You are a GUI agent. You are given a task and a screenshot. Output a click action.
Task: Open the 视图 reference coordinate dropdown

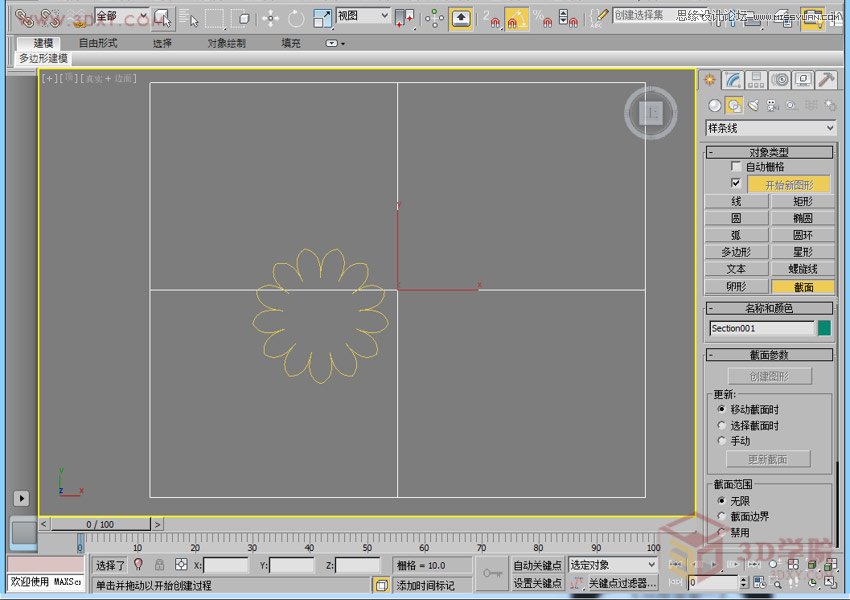363,16
